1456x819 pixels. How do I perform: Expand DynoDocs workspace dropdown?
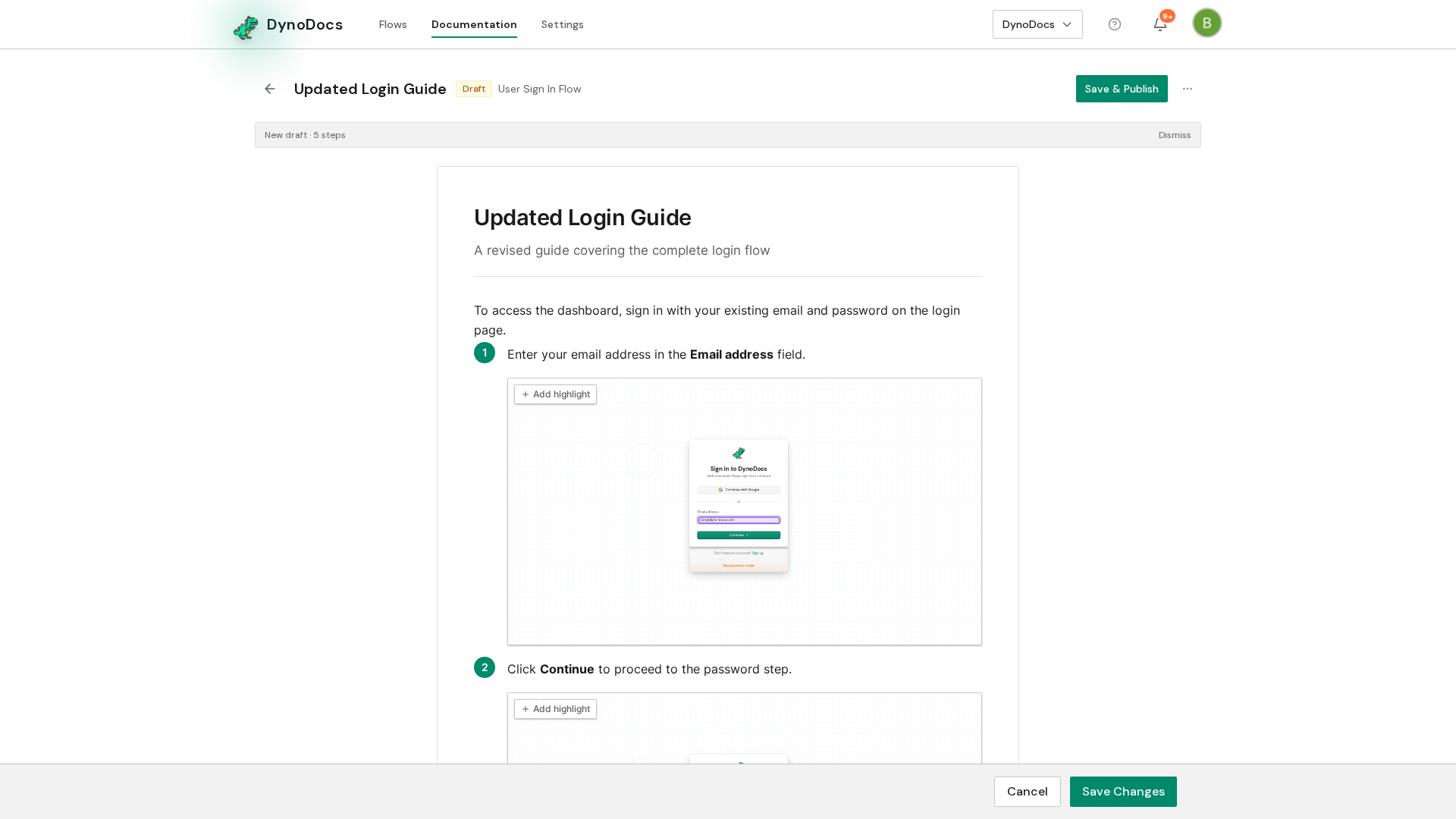pyautogui.click(x=1037, y=24)
